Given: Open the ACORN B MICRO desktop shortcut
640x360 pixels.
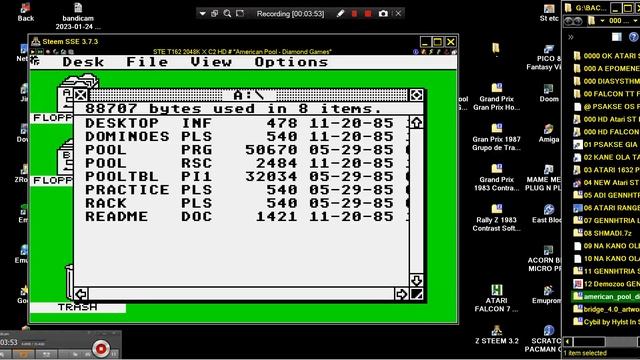Looking at the screenshot, I should click(x=545, y=258).
